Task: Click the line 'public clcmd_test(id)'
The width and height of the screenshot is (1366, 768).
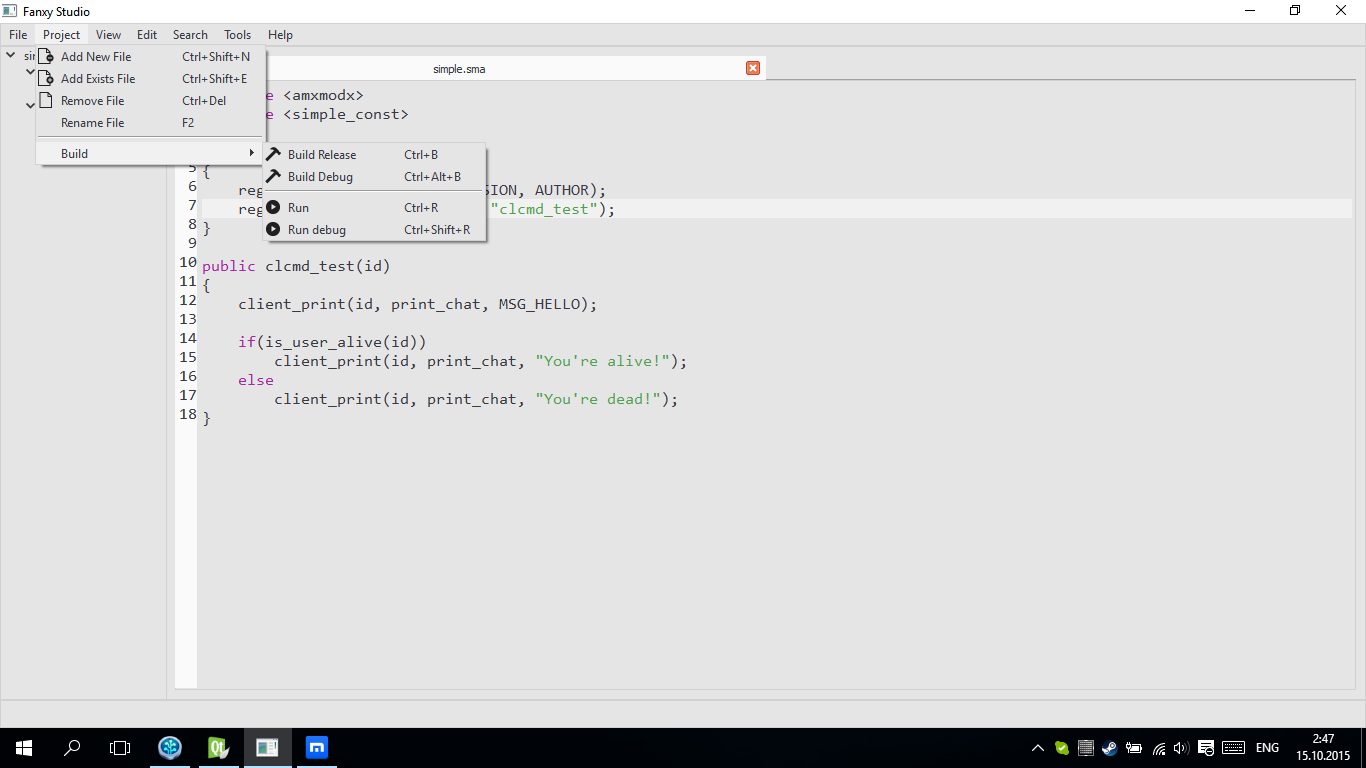Action: [x=296, y=266]
